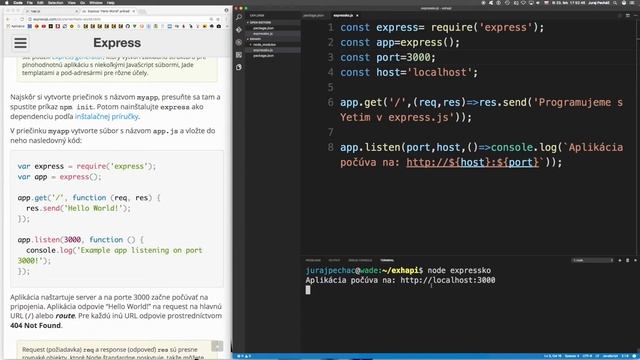
Task: Click line number 5 in the editor gutter
Action: (331, 87)
